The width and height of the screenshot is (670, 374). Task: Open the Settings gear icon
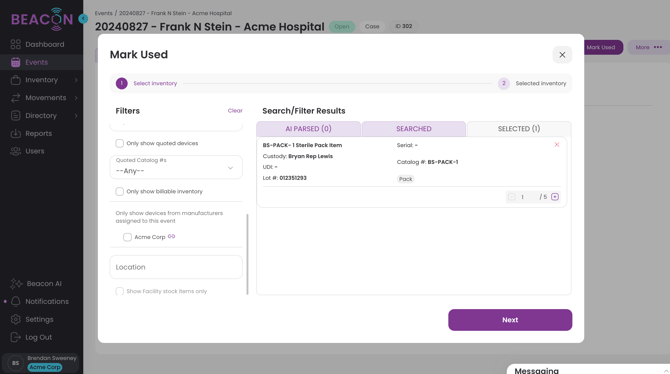pos(15,319)
